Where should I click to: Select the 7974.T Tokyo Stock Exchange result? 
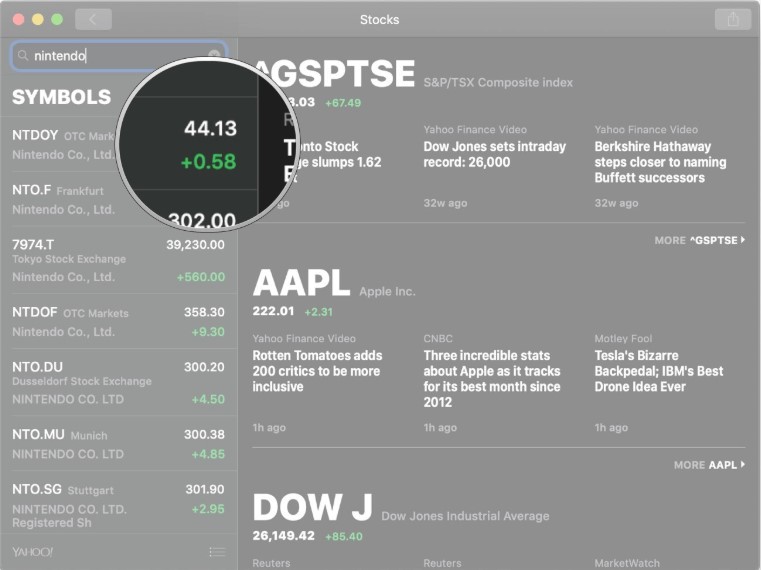click(x=119, y=260)
